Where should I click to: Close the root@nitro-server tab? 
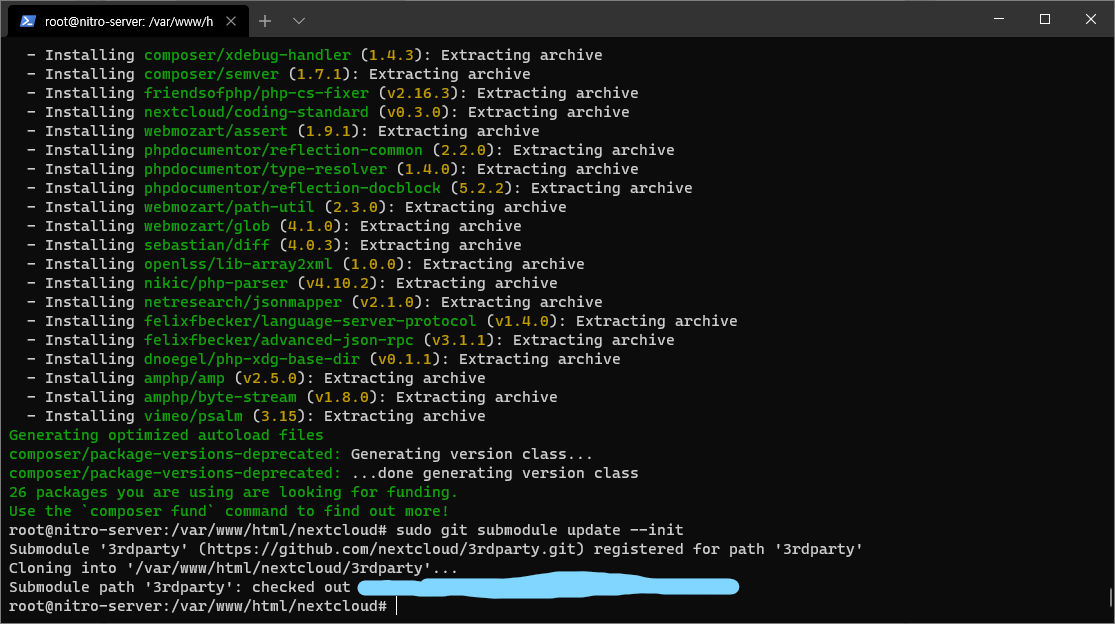(231, 21)
